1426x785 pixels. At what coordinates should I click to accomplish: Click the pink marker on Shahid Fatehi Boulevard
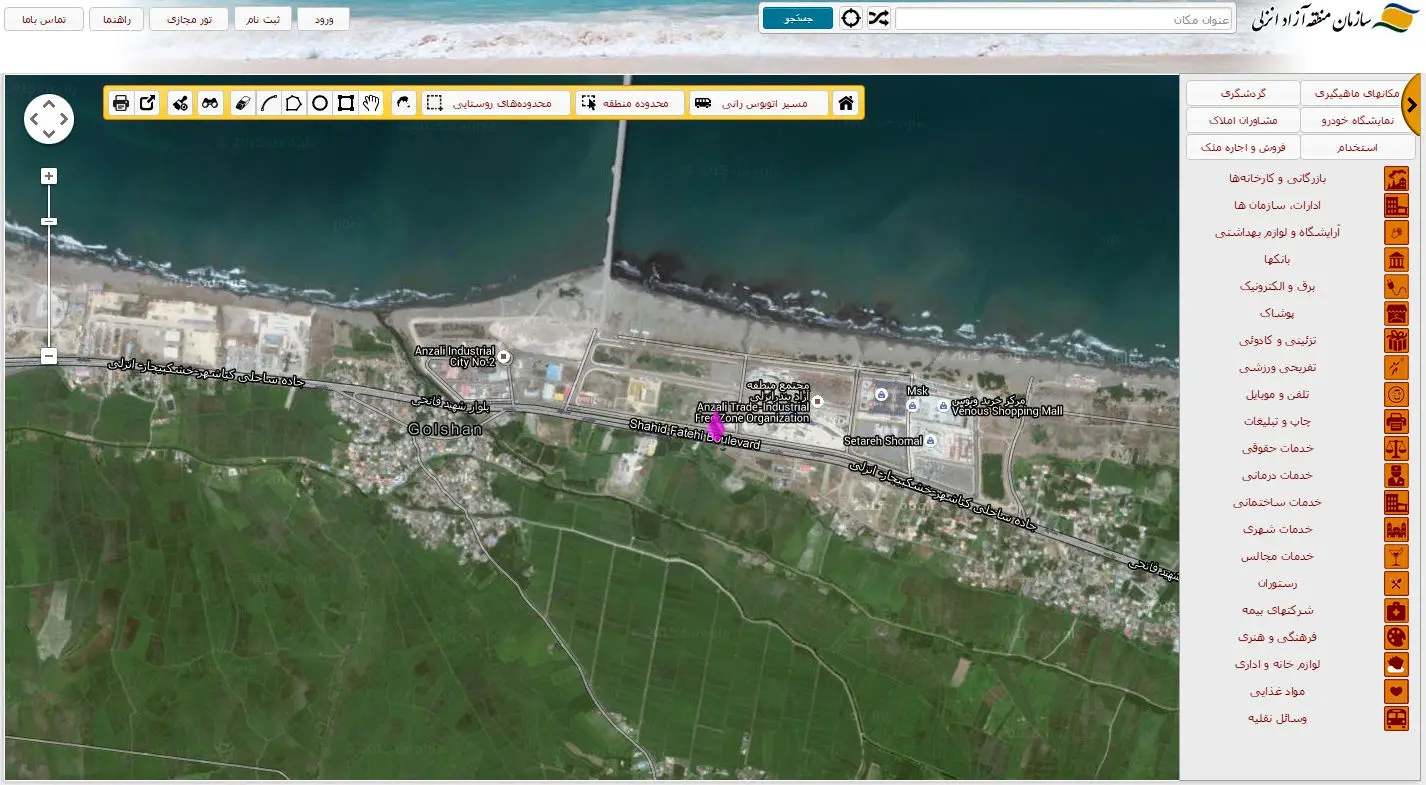tap(716, 426)
